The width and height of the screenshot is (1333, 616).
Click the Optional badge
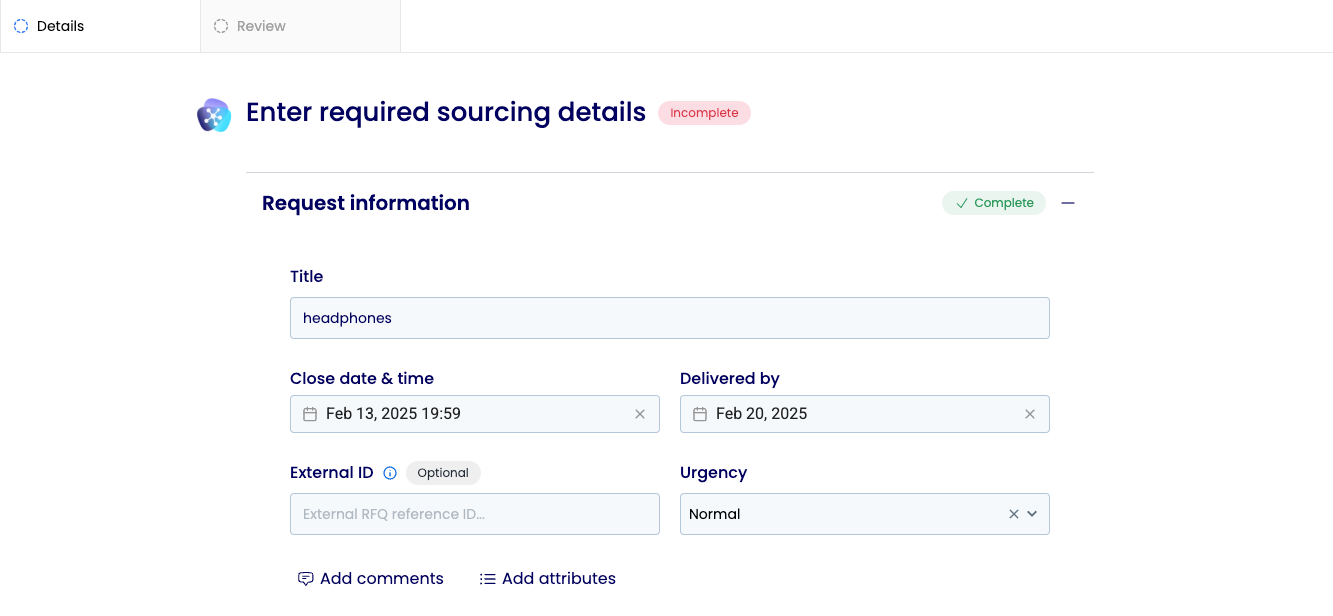[x=443, y=473]
